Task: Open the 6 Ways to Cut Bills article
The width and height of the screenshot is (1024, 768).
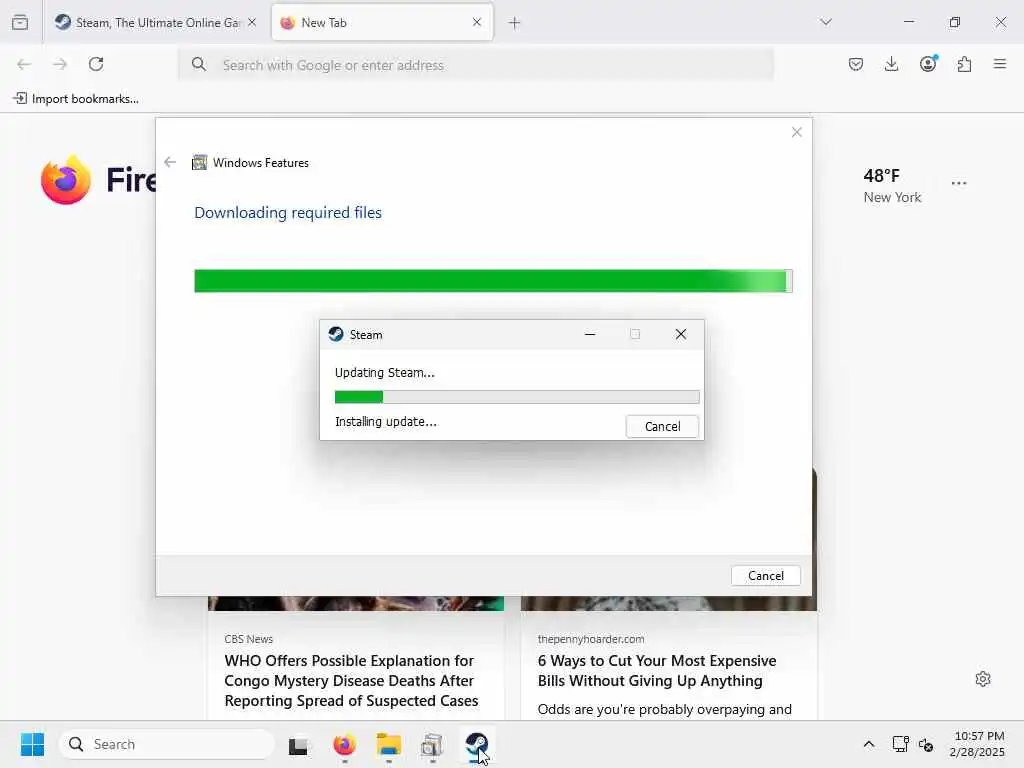Action: pos(657,671)
